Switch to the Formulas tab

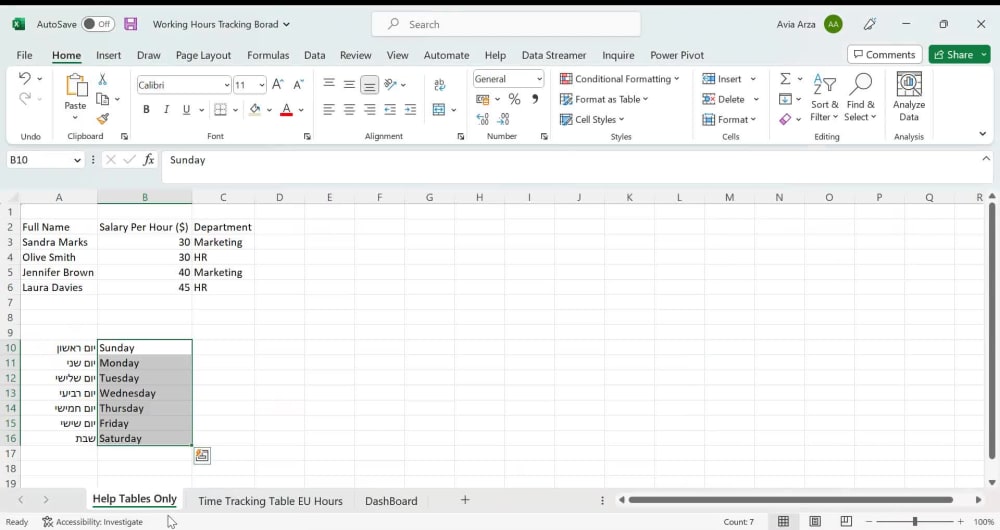pos(268,55)
